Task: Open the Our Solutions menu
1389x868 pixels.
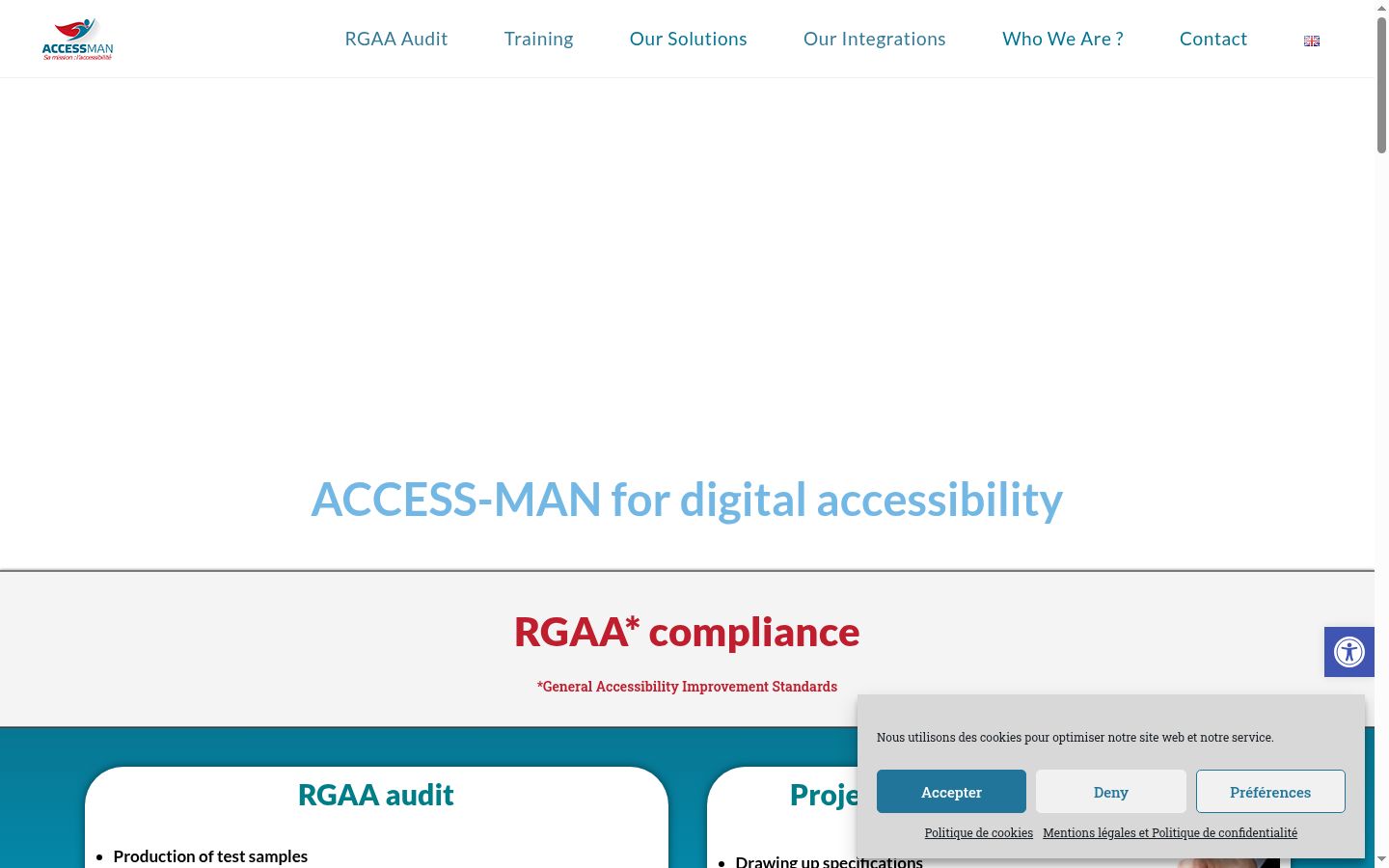Action: pos(689,39)
